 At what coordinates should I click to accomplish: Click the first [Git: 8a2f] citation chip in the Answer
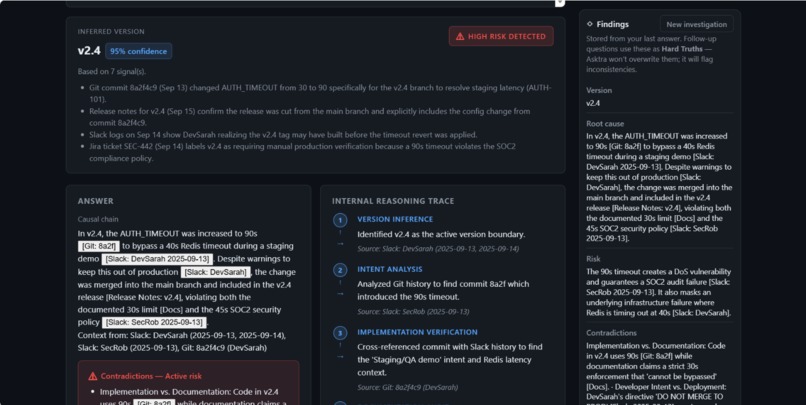(x=99, y=246)
